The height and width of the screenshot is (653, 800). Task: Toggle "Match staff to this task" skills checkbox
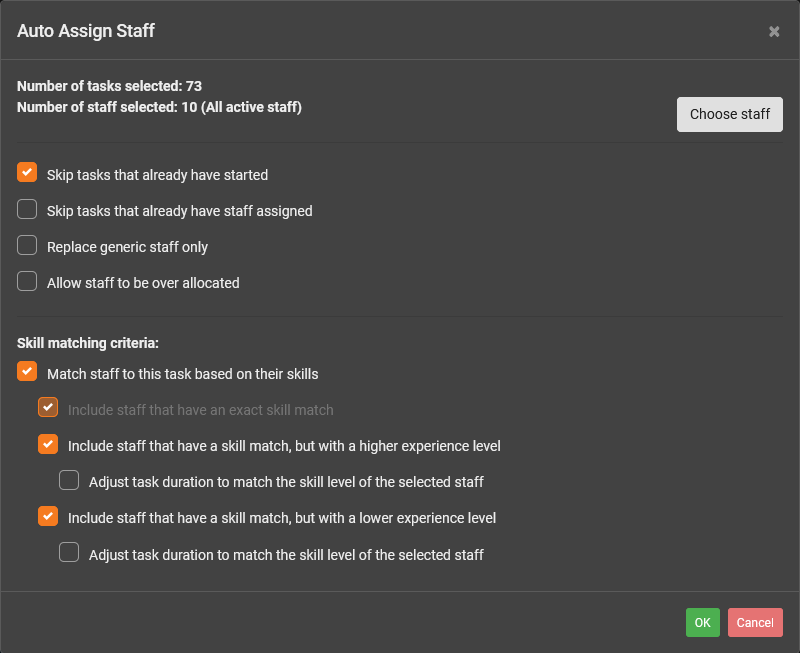pyautogui.click(x=27, y=373)
